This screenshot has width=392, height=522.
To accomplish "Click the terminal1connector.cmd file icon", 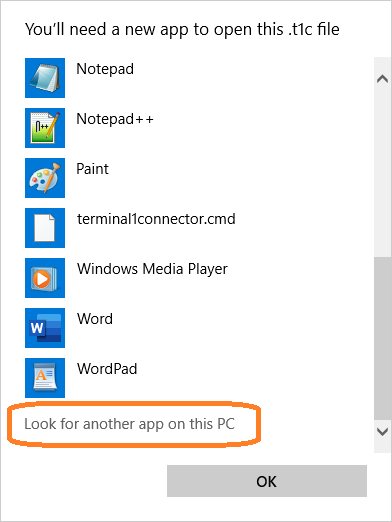I will (x=45, y=228).
